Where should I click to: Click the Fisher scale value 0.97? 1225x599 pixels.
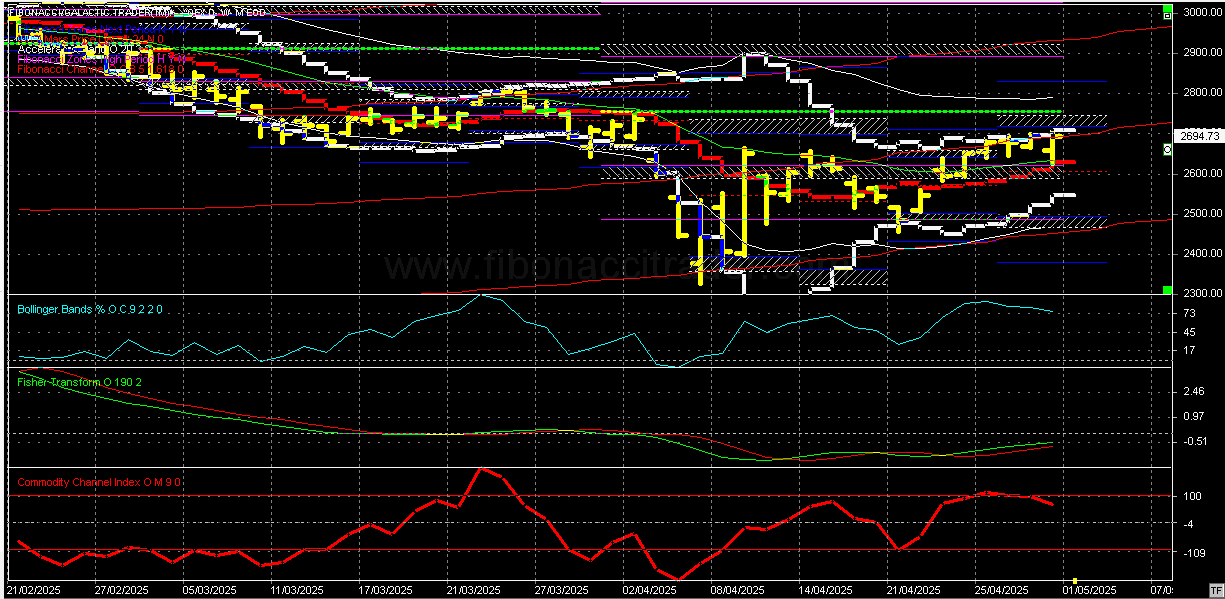tap(1193, 416)
